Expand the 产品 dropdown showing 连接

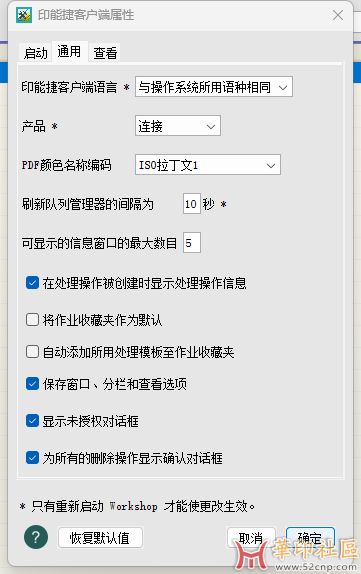point(178,126)
